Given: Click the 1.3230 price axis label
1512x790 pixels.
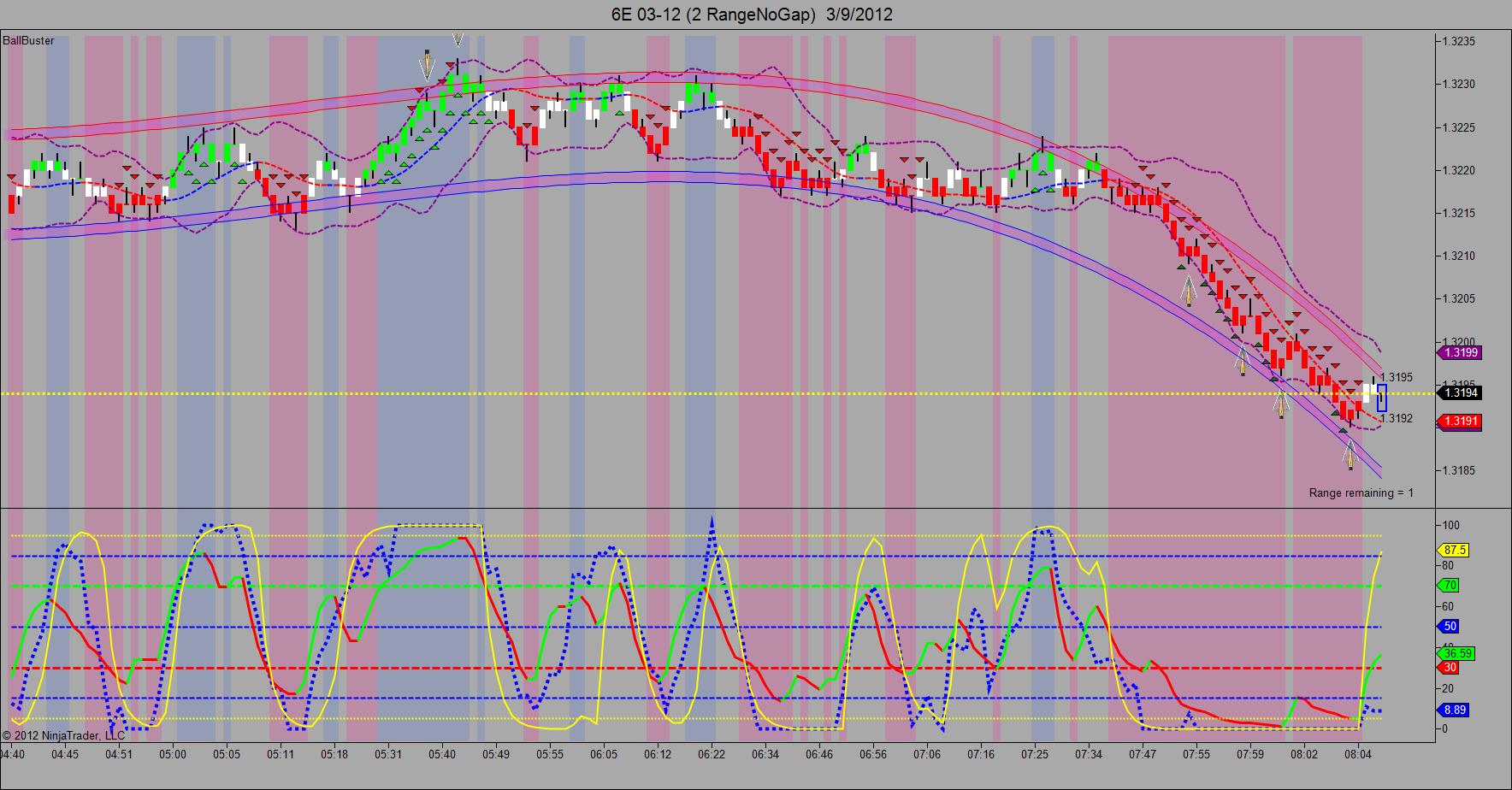Looking at the screenshot, I should pyautogui.click(x=1460, y=84).
